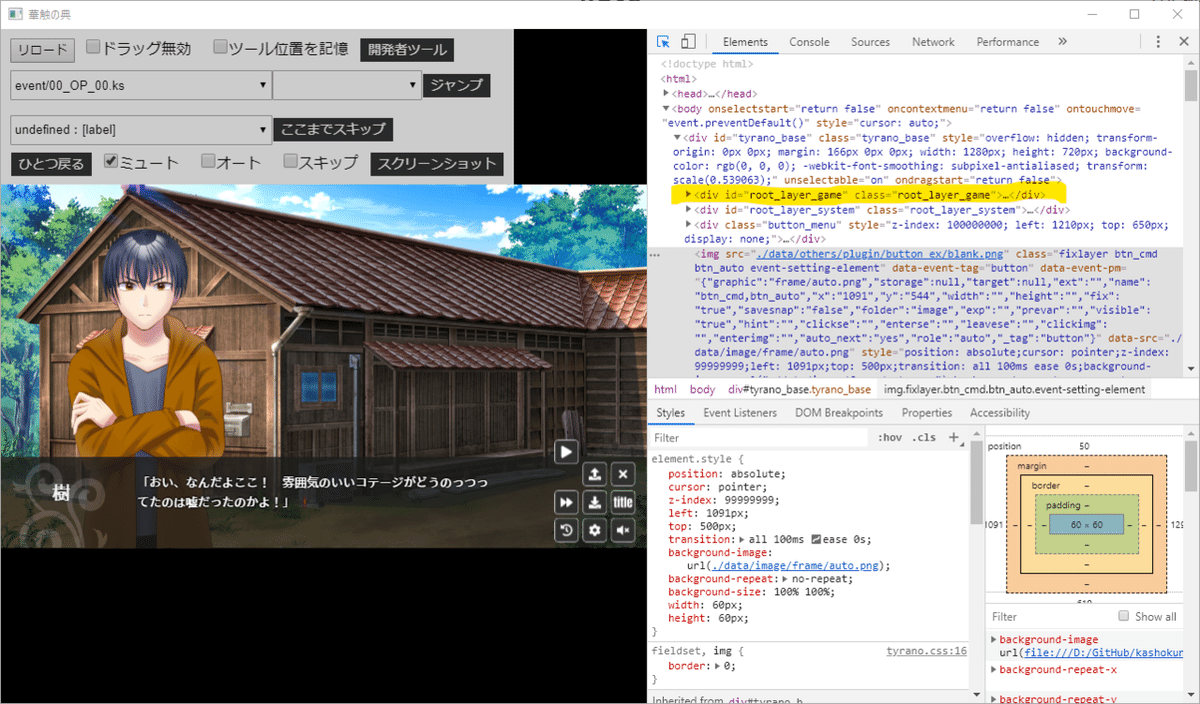Toggle :hov element state panel

(889, 437)
